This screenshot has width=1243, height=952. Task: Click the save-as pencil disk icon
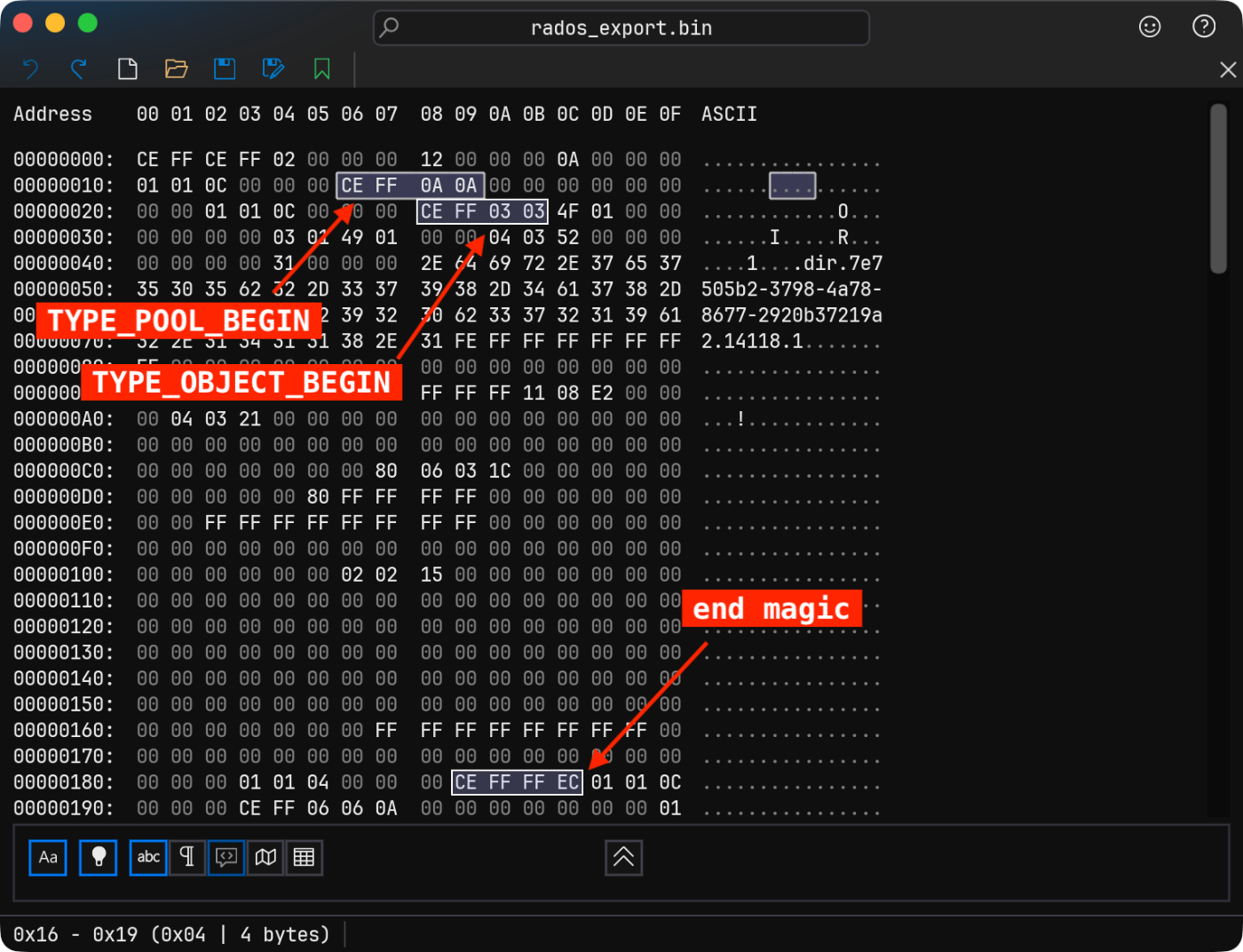273,69
